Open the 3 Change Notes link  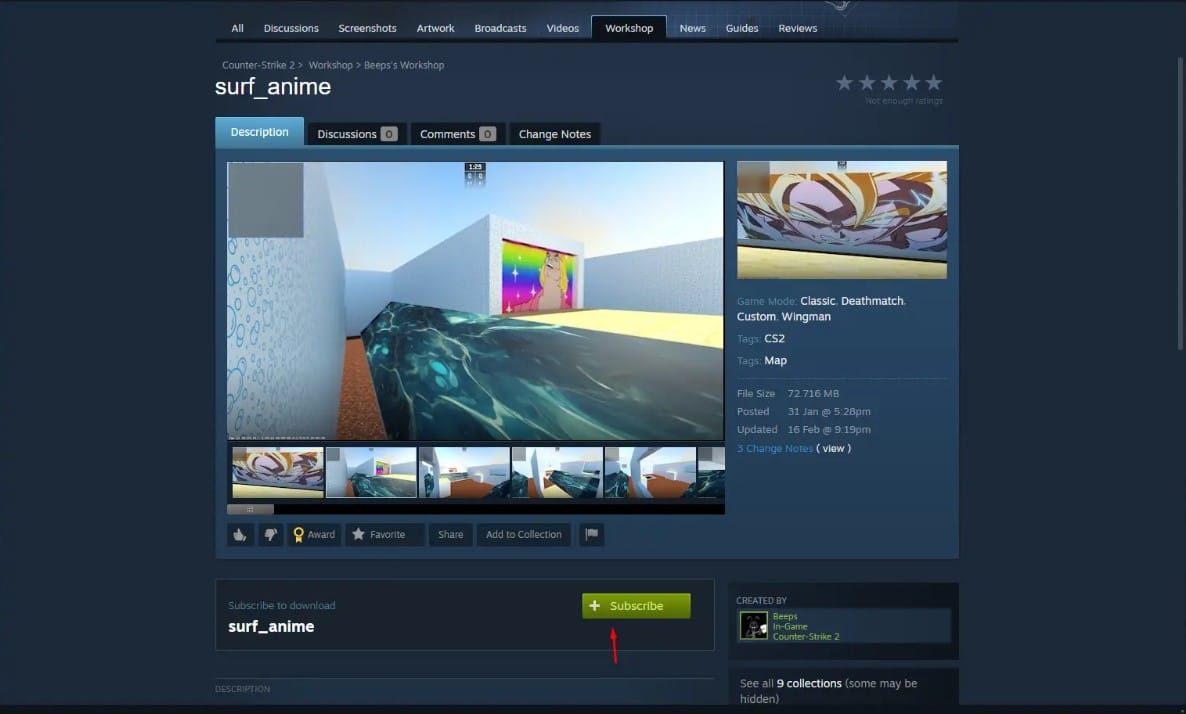coord(775,449)
